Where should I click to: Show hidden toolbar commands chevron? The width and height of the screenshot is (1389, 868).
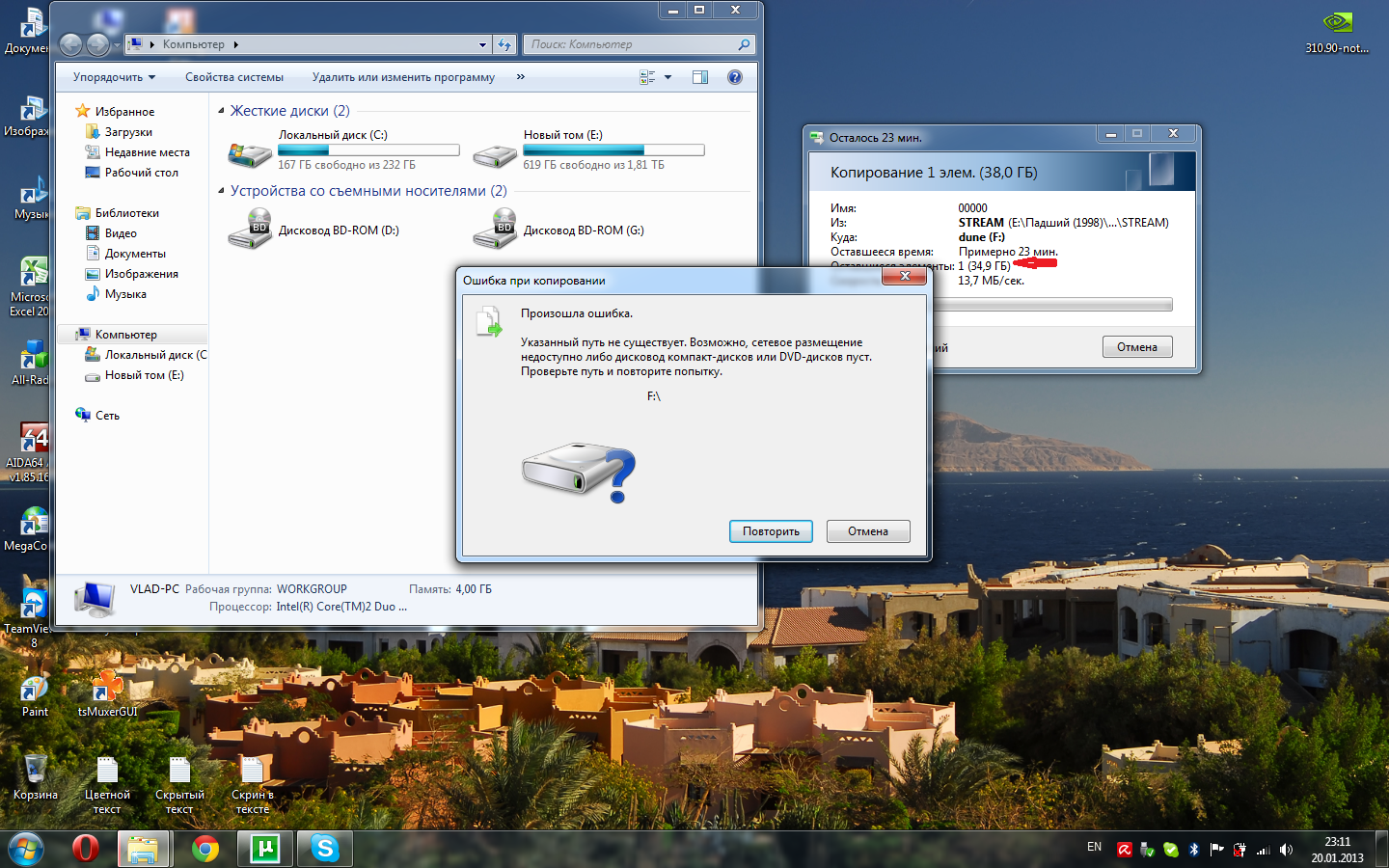point(521,77)
